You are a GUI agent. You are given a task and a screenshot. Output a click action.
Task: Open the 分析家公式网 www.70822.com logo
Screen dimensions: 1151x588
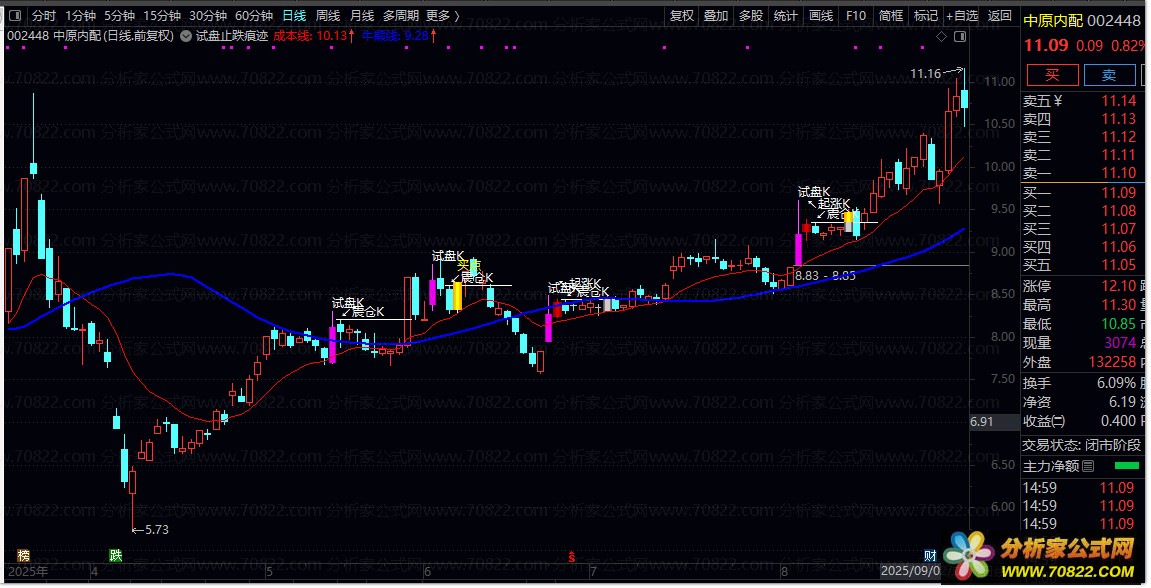[1041, 556]
